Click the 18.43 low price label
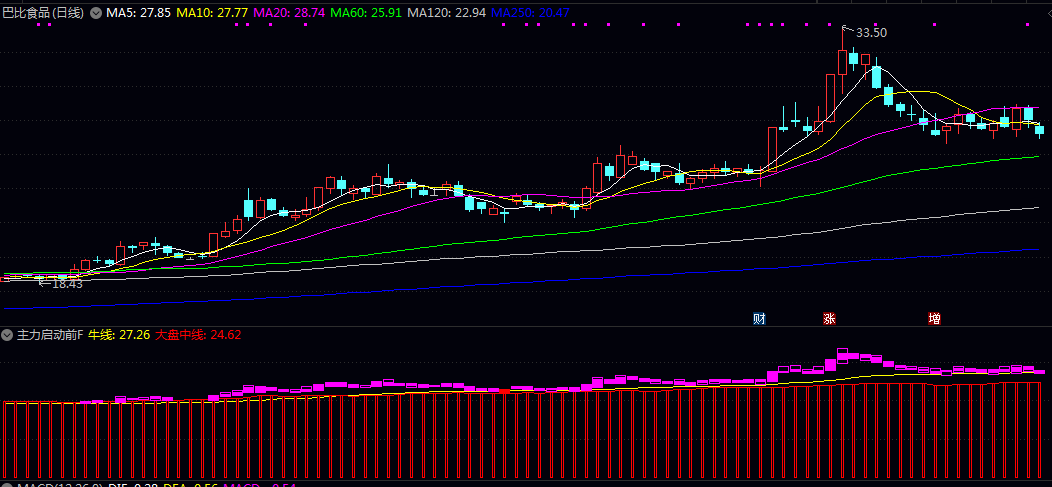 pos(67,284)
